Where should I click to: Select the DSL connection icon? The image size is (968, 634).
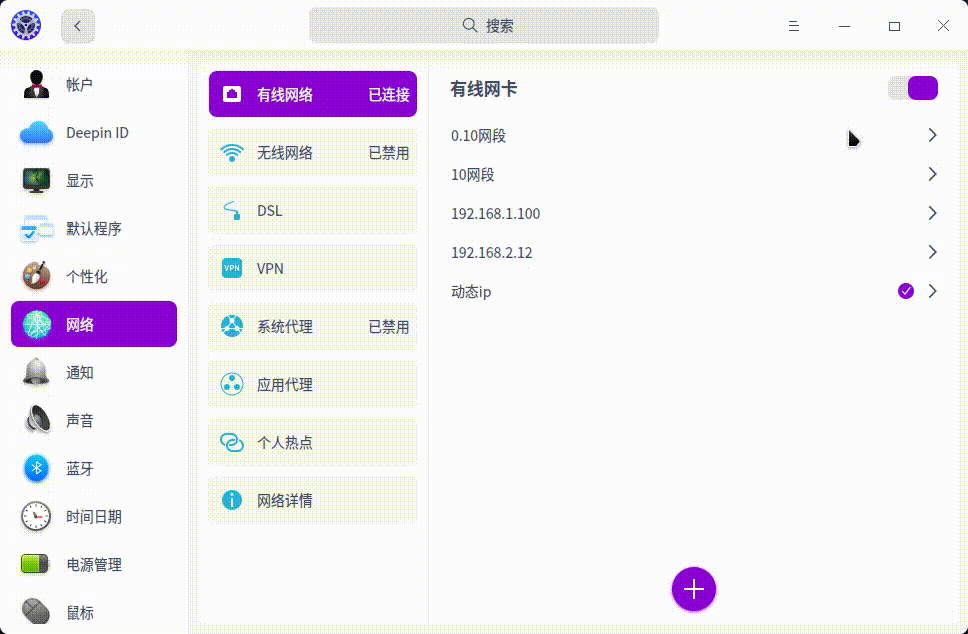click(x=232, y=210)
